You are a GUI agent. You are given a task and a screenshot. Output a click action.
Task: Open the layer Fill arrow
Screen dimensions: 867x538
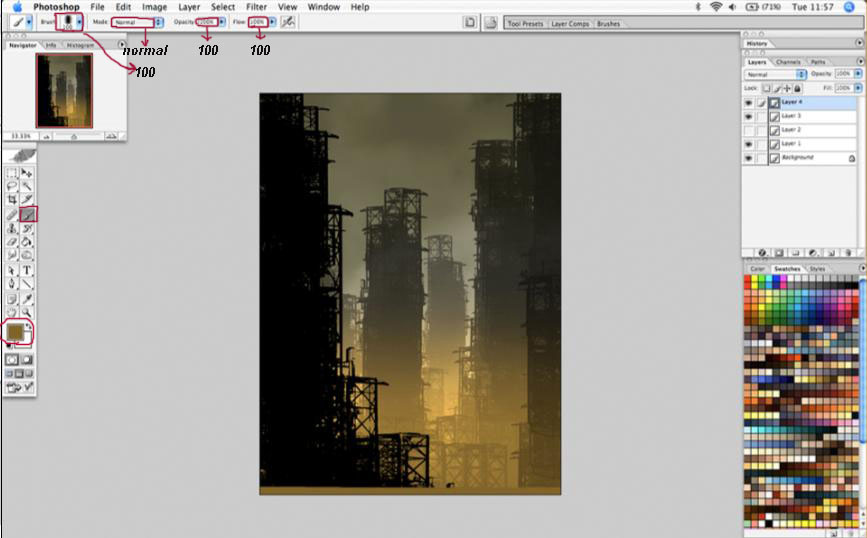(x=858, y=88)
